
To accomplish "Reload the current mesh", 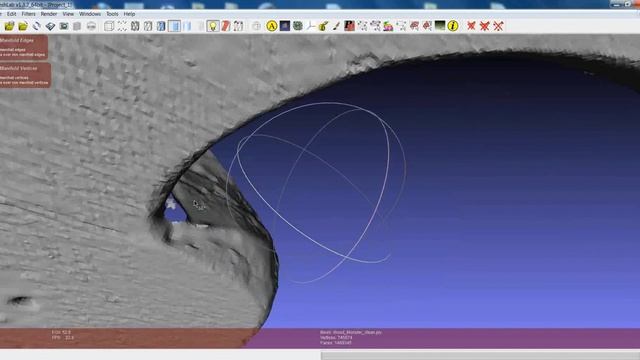I will [x=36, y=26].
